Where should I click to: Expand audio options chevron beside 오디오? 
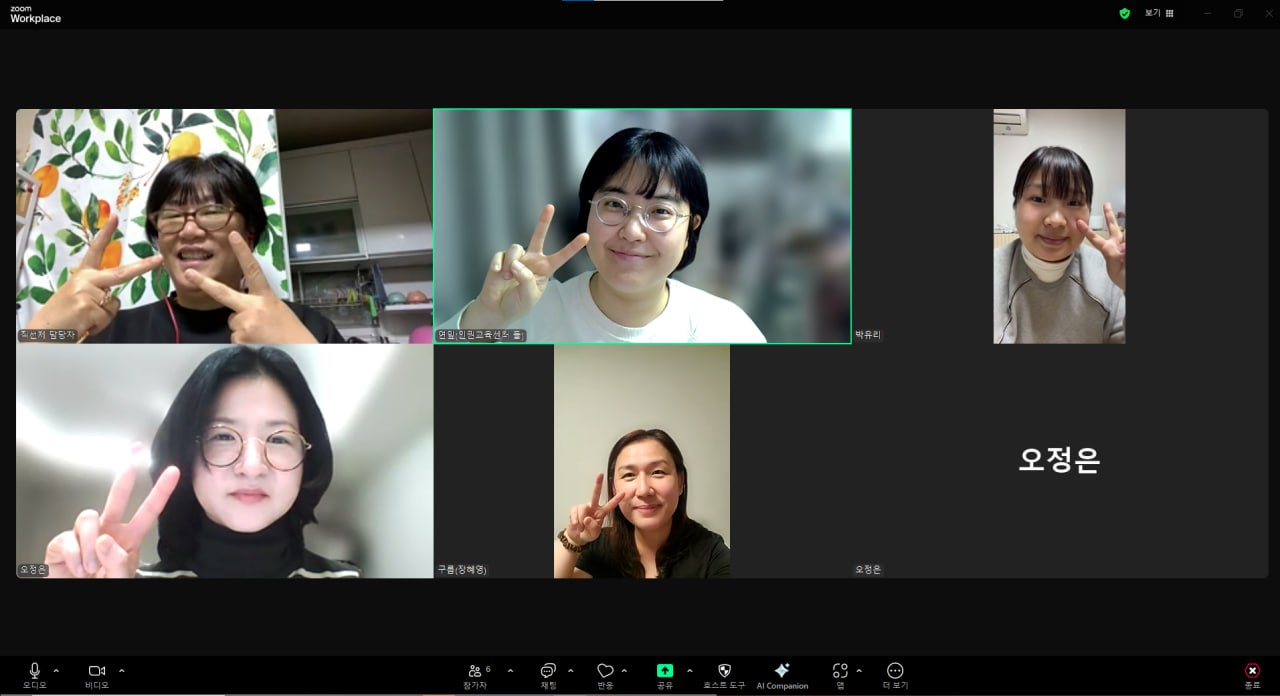56,670
